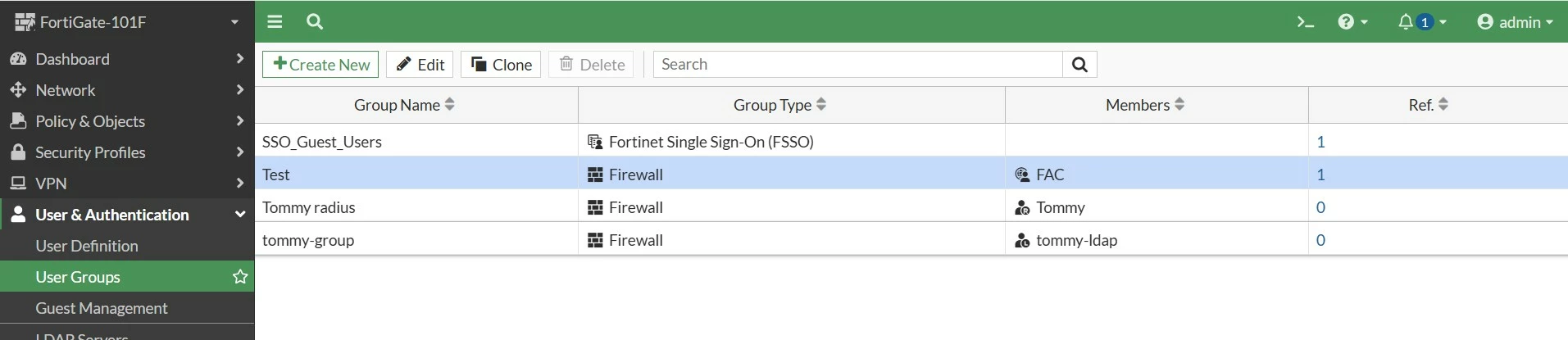Launch the CLI console icon

1305,22
